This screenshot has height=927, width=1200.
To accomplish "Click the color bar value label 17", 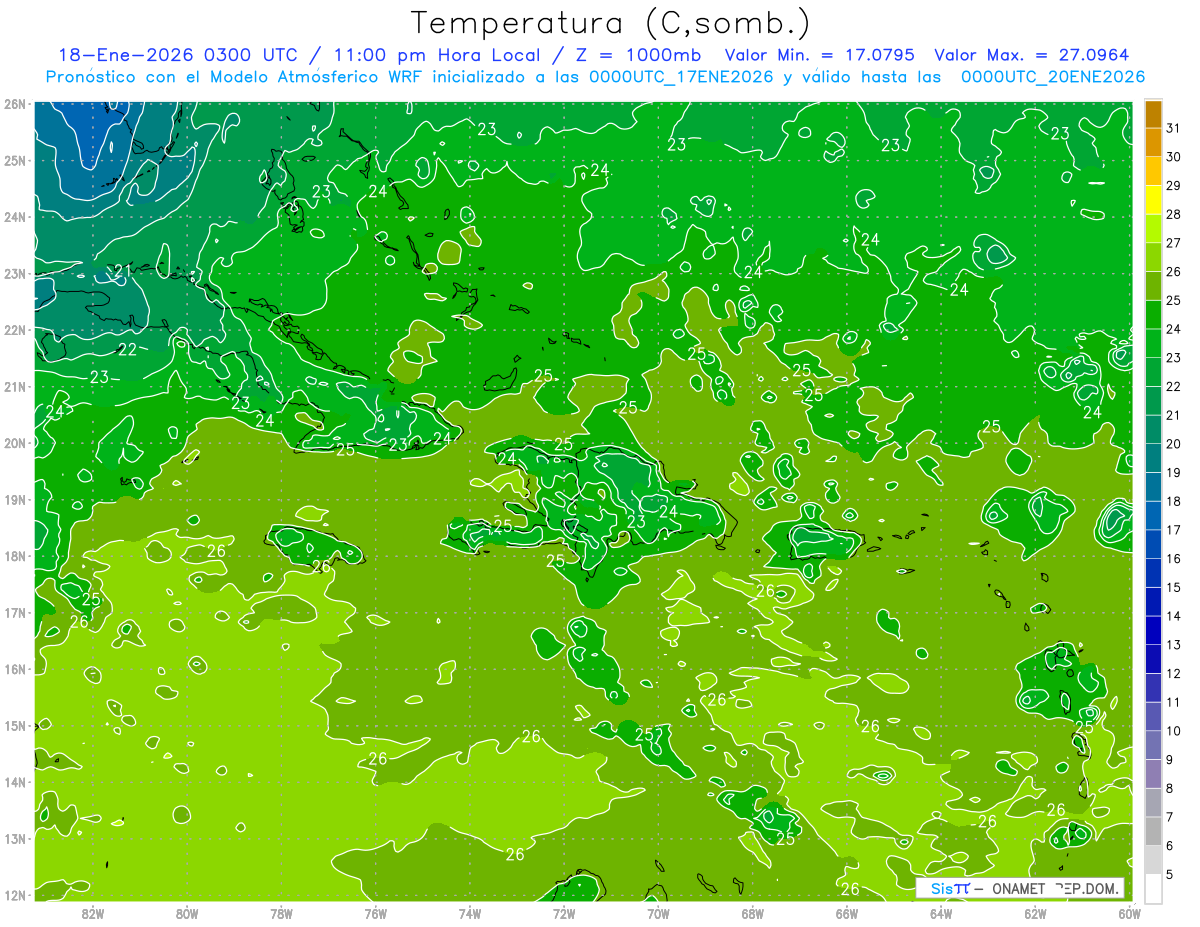I will tap(1173, 530).
